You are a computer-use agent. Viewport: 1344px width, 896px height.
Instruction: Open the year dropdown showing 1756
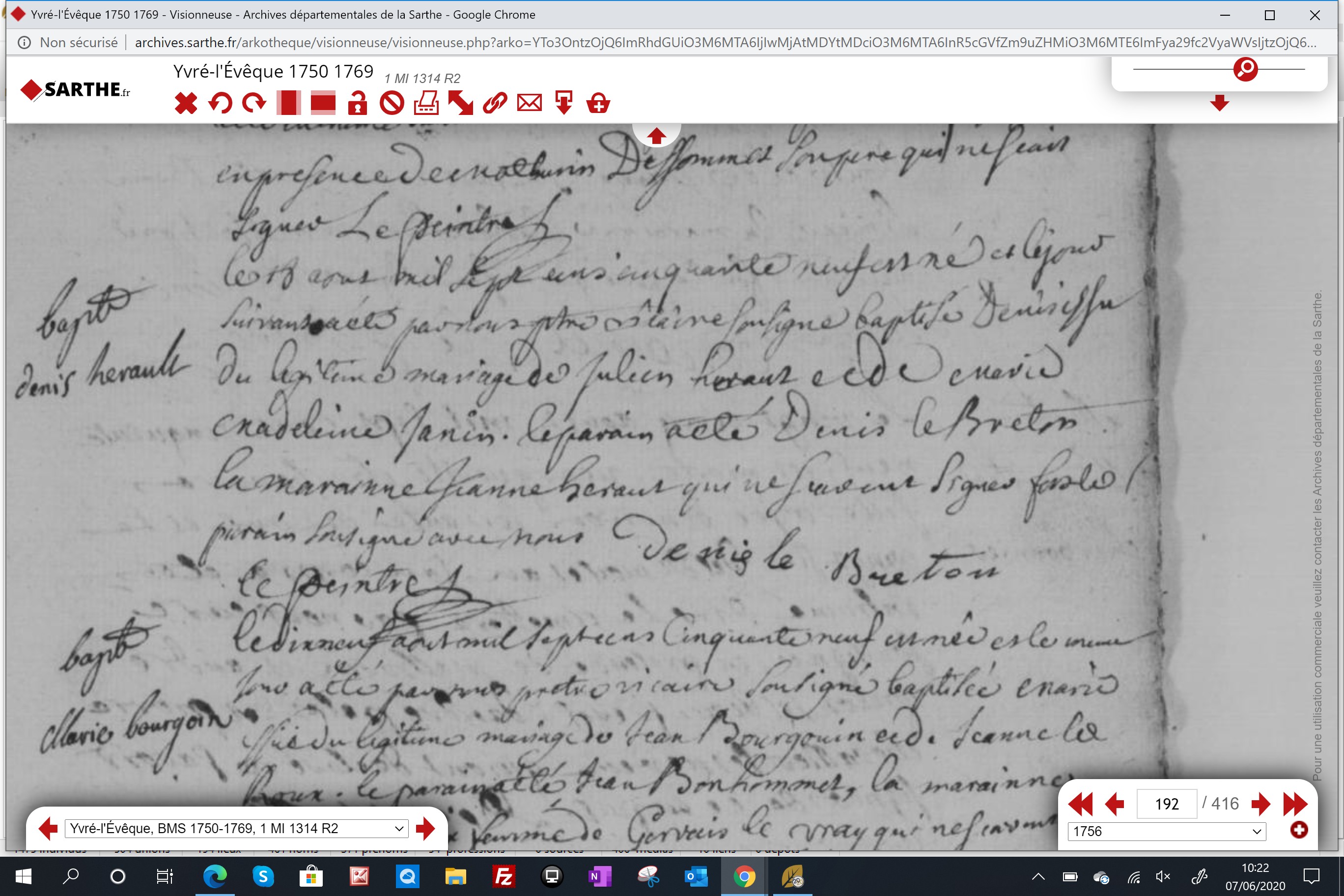(x=1167, y=832)
